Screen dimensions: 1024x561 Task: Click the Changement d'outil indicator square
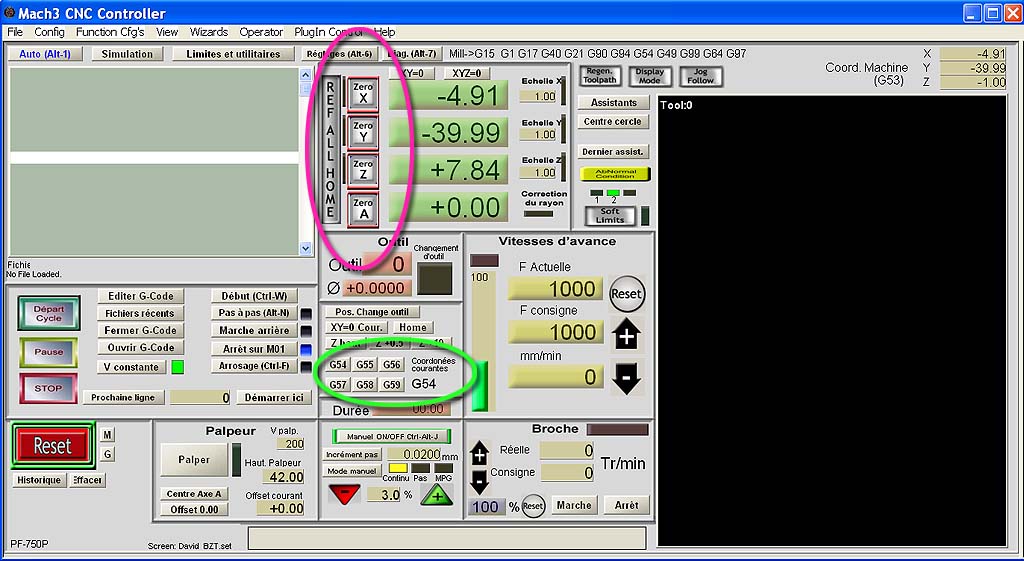pyautogui.click(x=435, y=279)
